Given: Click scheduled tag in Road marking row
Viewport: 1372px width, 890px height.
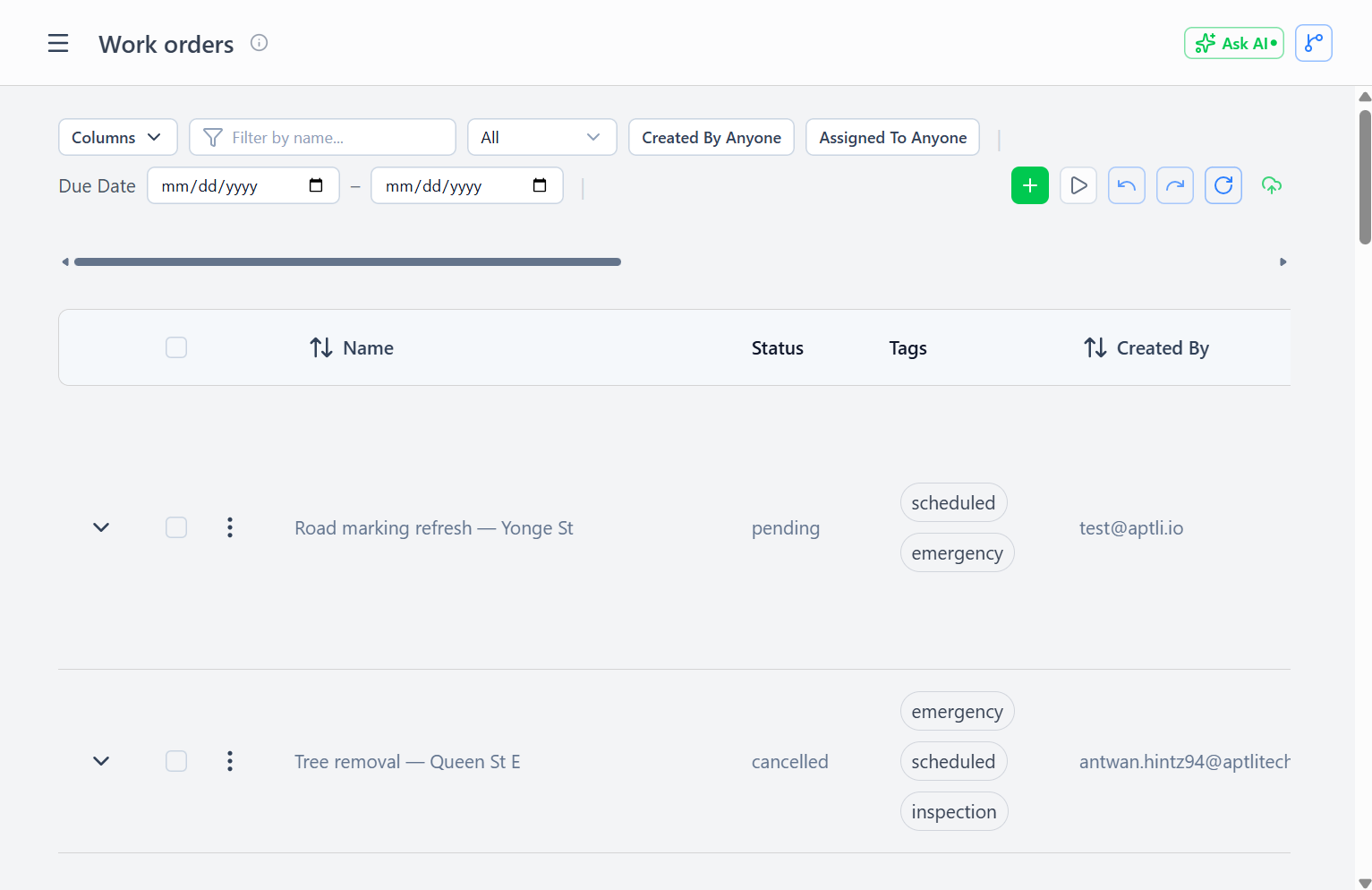Looking at the screenshot, I should (x=953, y=502).
